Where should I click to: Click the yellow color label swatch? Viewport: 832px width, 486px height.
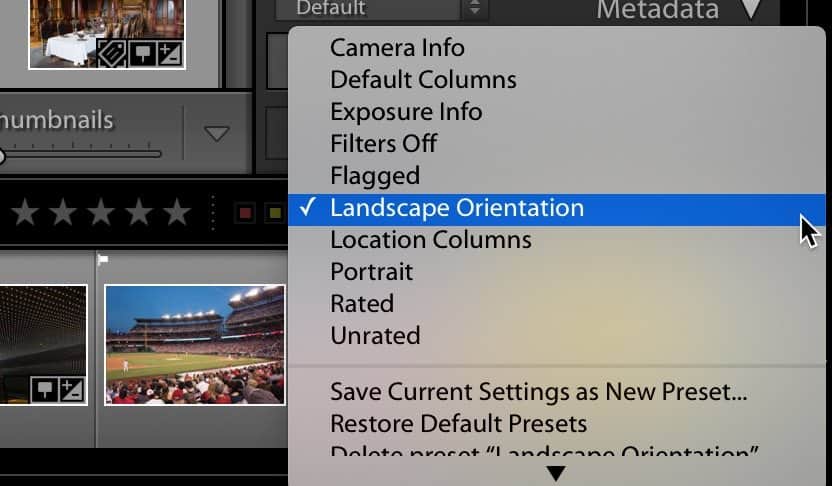(x=275, y=213)
